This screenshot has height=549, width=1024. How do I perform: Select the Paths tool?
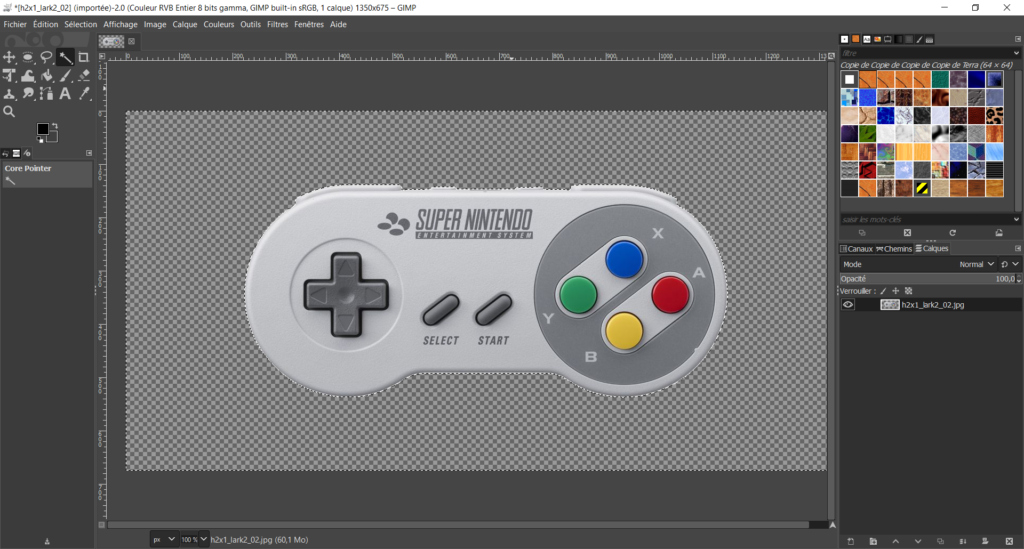46,94
